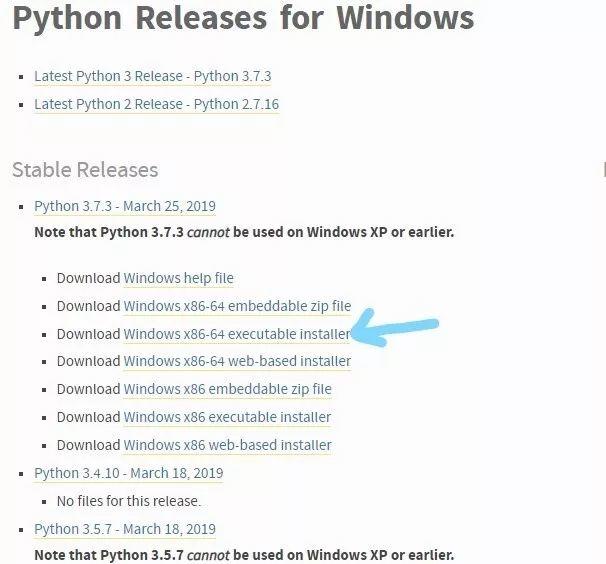Screen dimensions: 606x564
Task: Open Latest Python 2 Release 2.7.16 link
Action: [156, 104]
